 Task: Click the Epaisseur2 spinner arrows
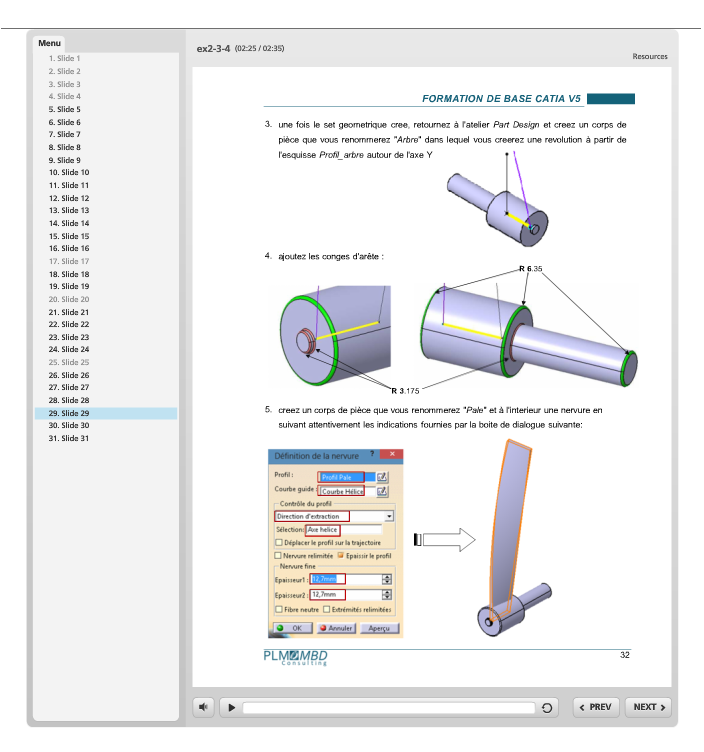click(387, 595)
